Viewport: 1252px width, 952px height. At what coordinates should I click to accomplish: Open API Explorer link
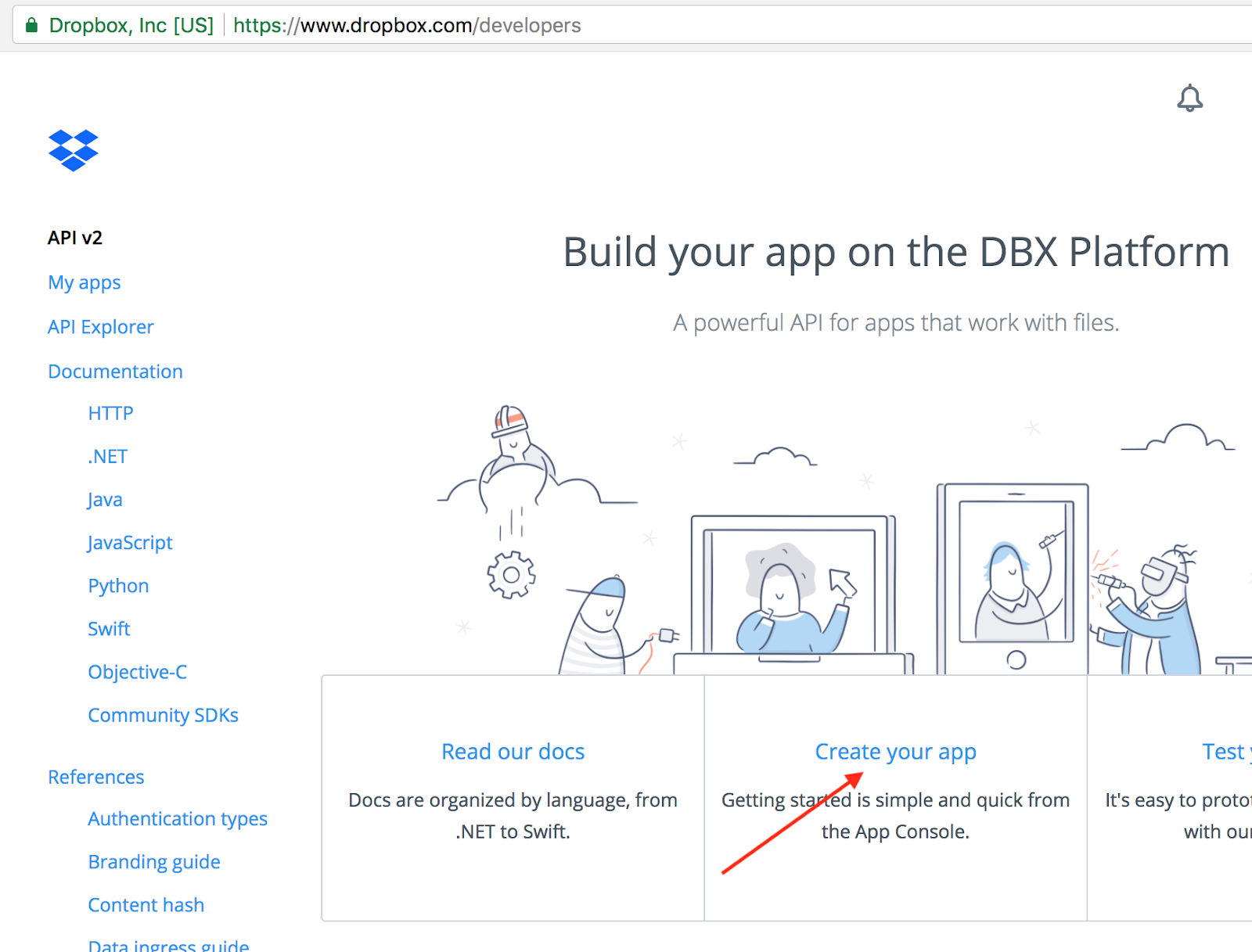(x=101, y=327)
